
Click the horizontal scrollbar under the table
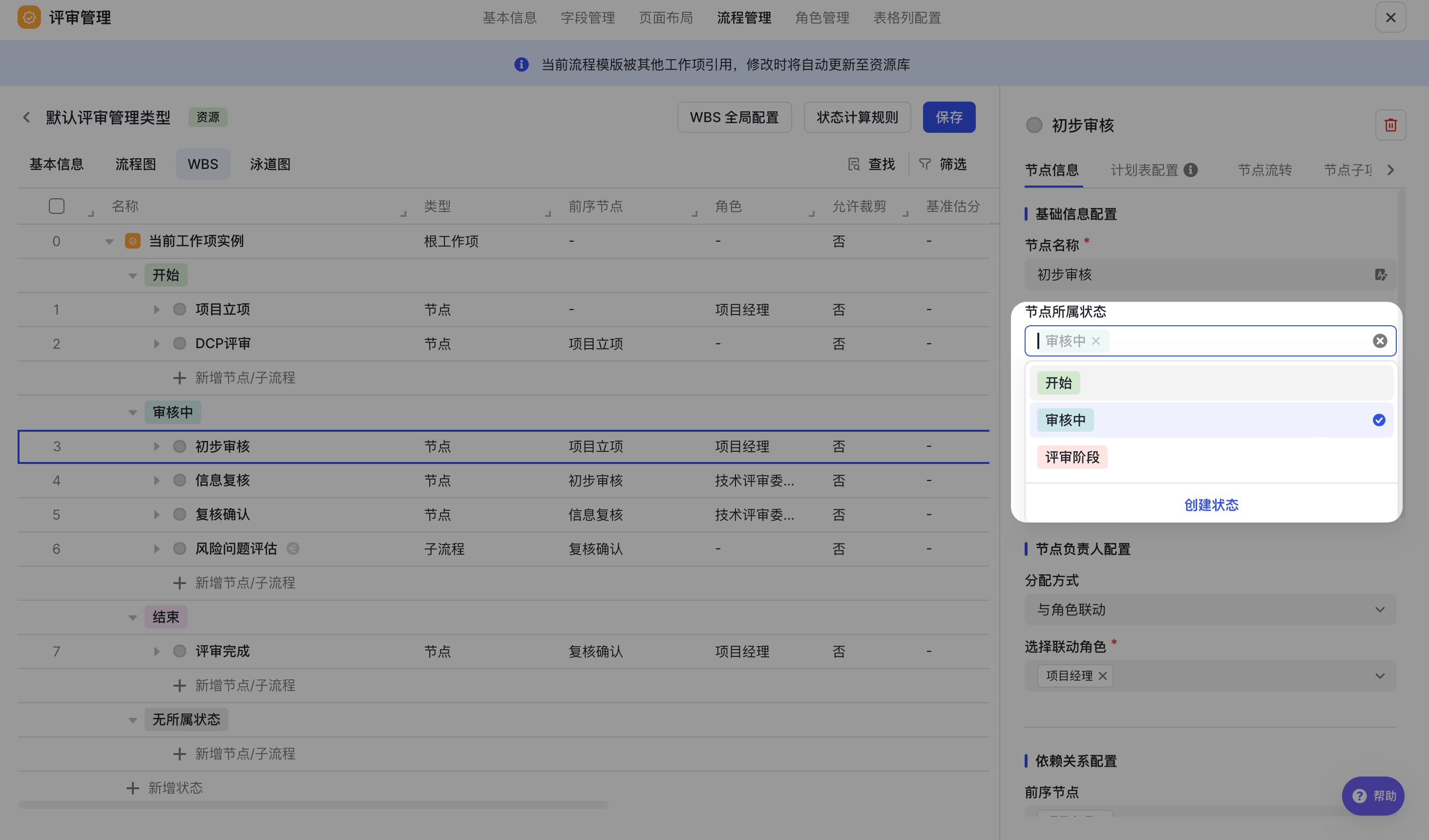click(313, 805)
